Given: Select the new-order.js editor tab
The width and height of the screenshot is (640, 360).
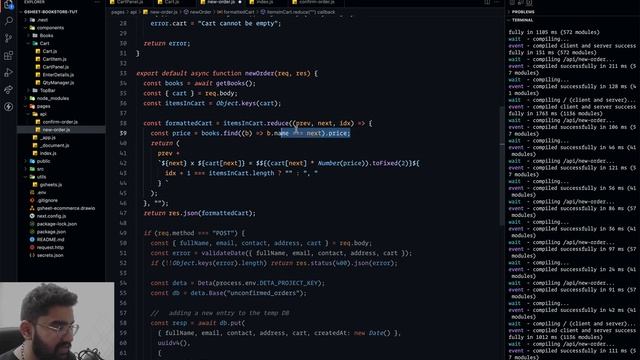Looking at the screenshot, I should pyautogui.click(x=221, y=2).
